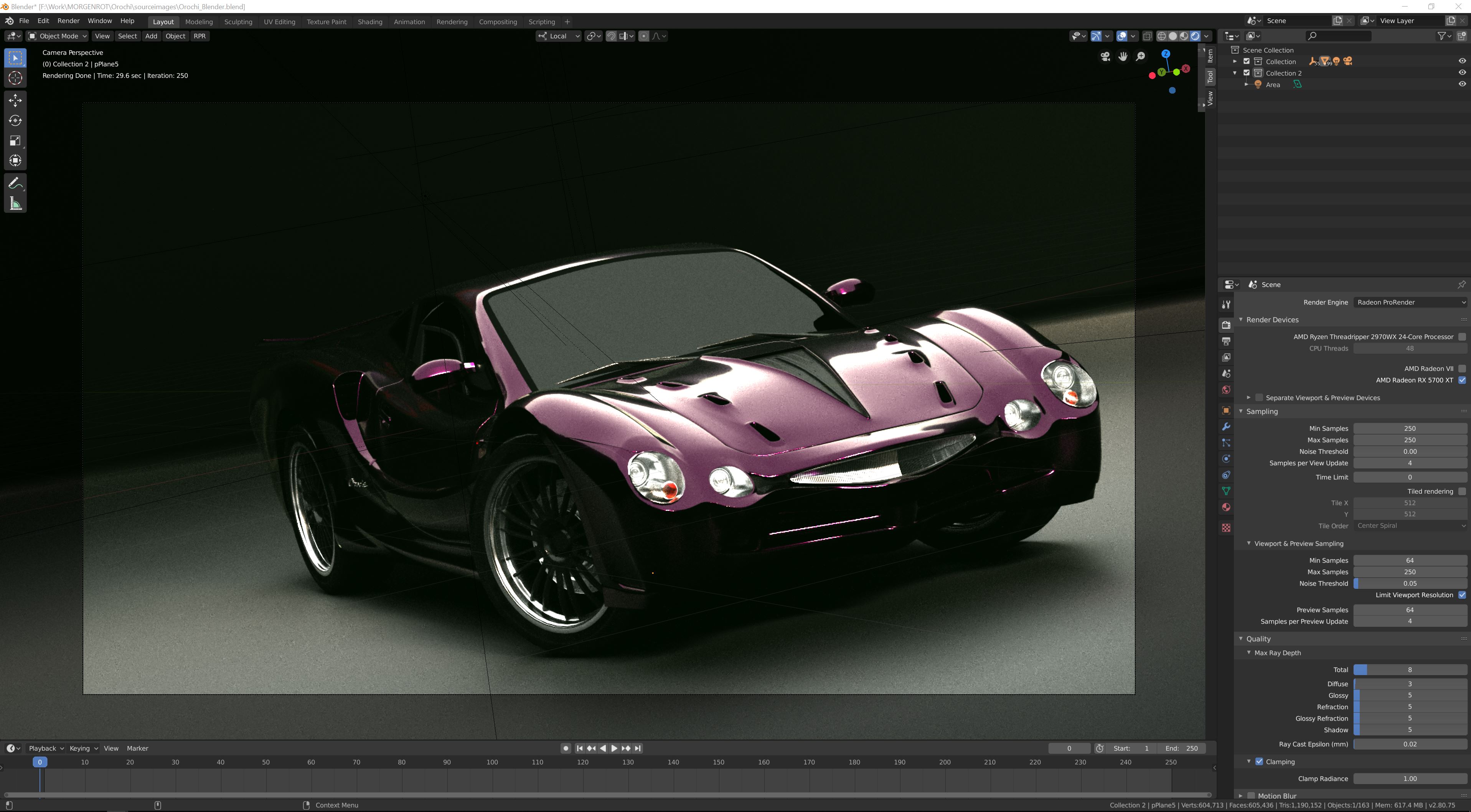The image size is (1471, 812).
Task: Uncheck Limit Viewport Resolution
Action: click(1462, 595)
